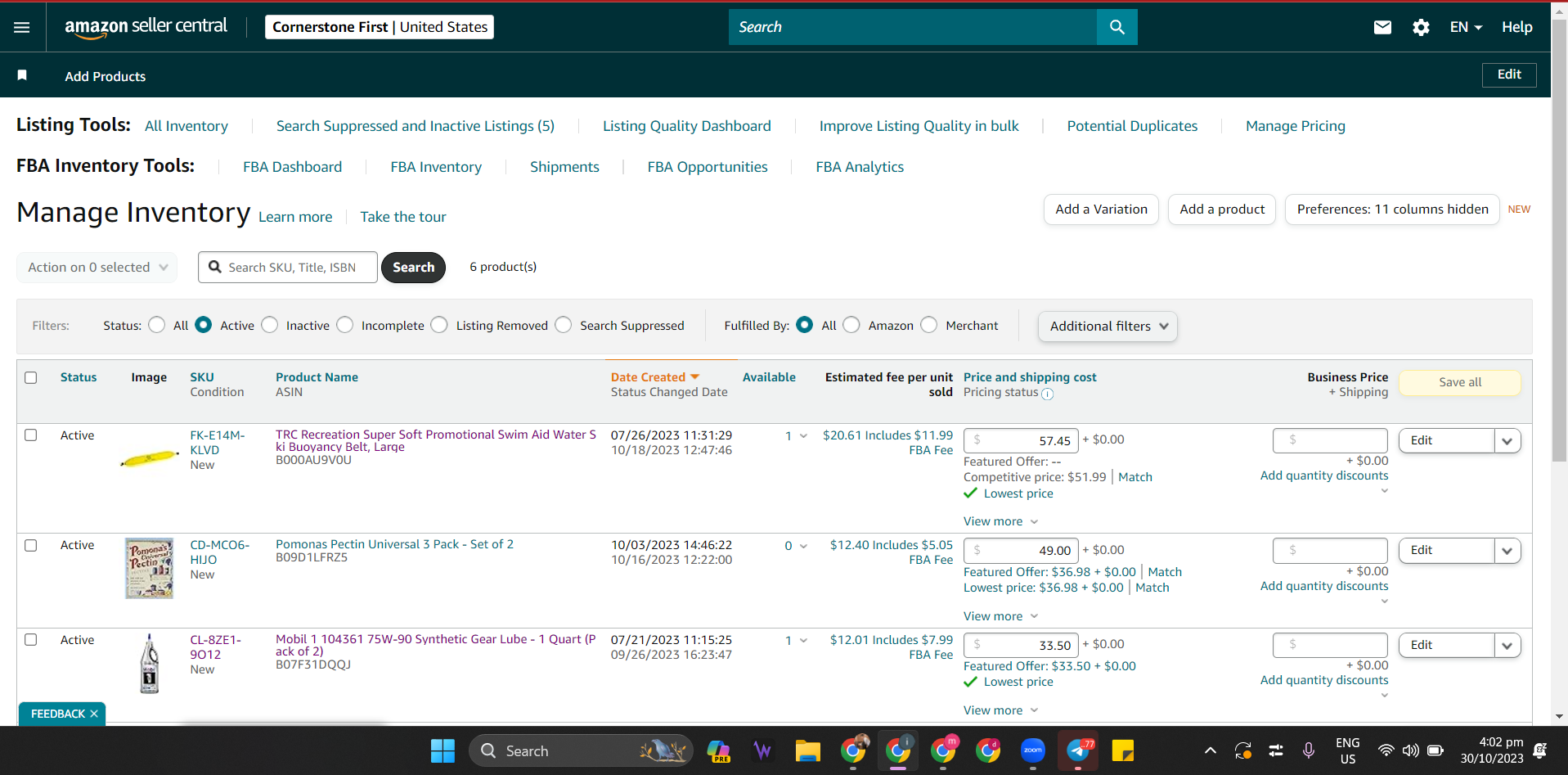Click the Pricing status info icon
This screenshot has width=1568, height=775.
pos(1048,394)
